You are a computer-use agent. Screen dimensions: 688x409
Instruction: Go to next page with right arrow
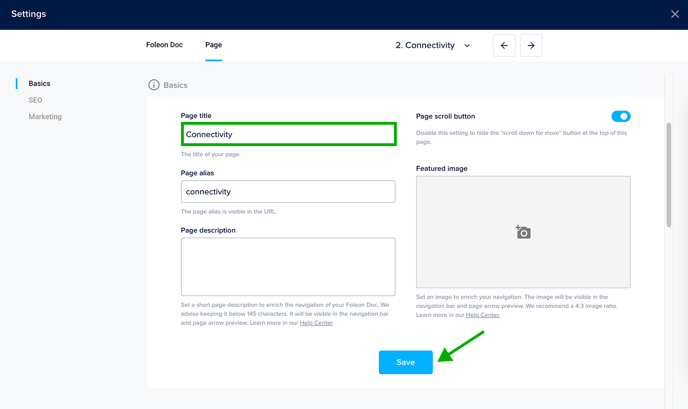(x=531, y=45)
